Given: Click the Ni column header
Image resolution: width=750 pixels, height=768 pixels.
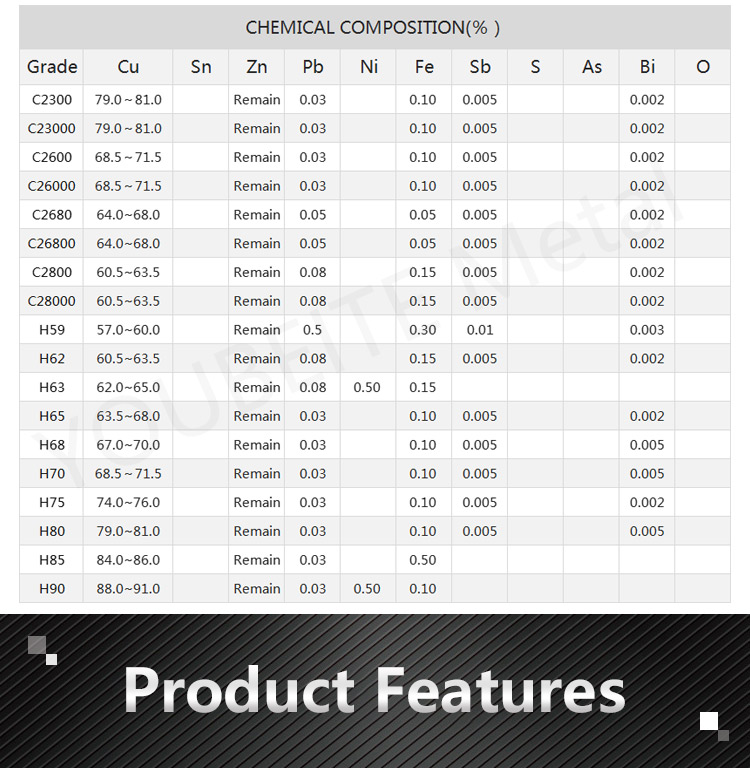Looking at the screenshot, I should pos(368,67).
